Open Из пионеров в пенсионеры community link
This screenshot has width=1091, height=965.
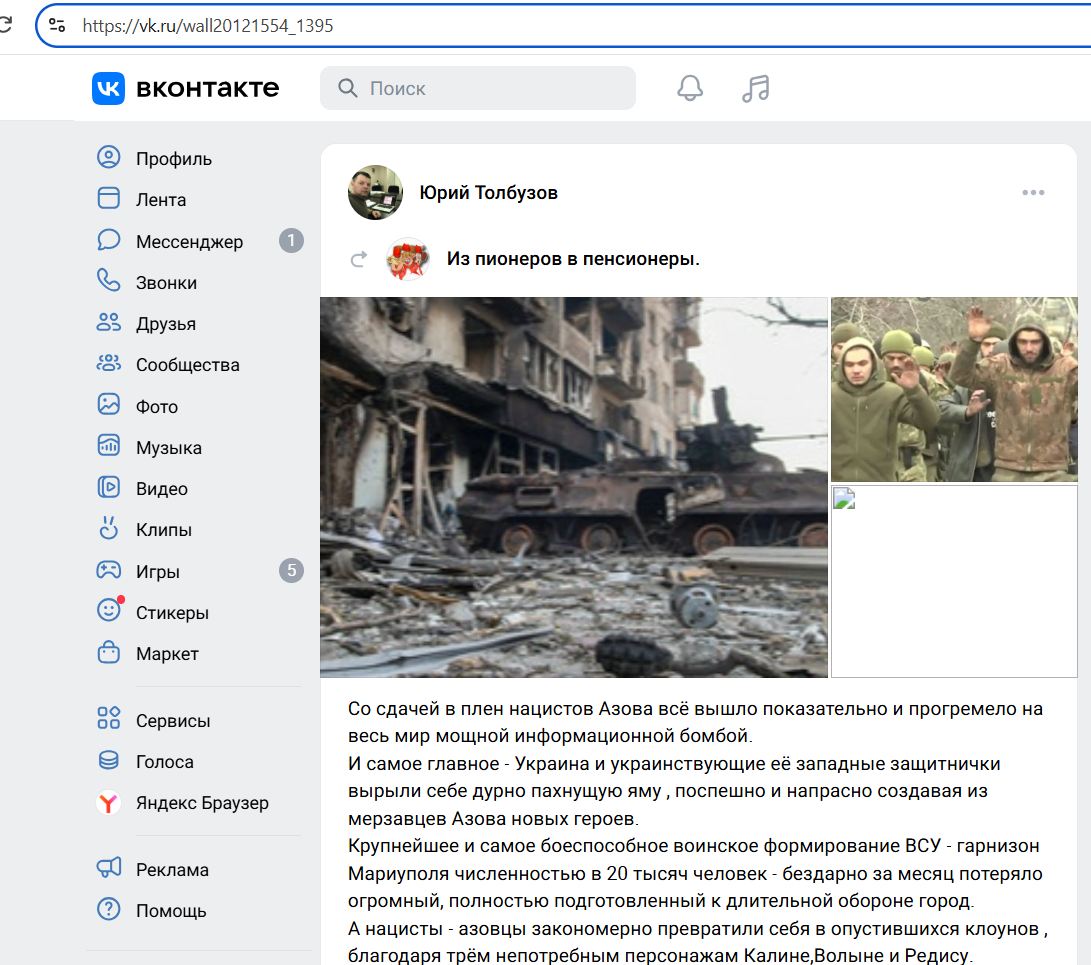point(573,259)
